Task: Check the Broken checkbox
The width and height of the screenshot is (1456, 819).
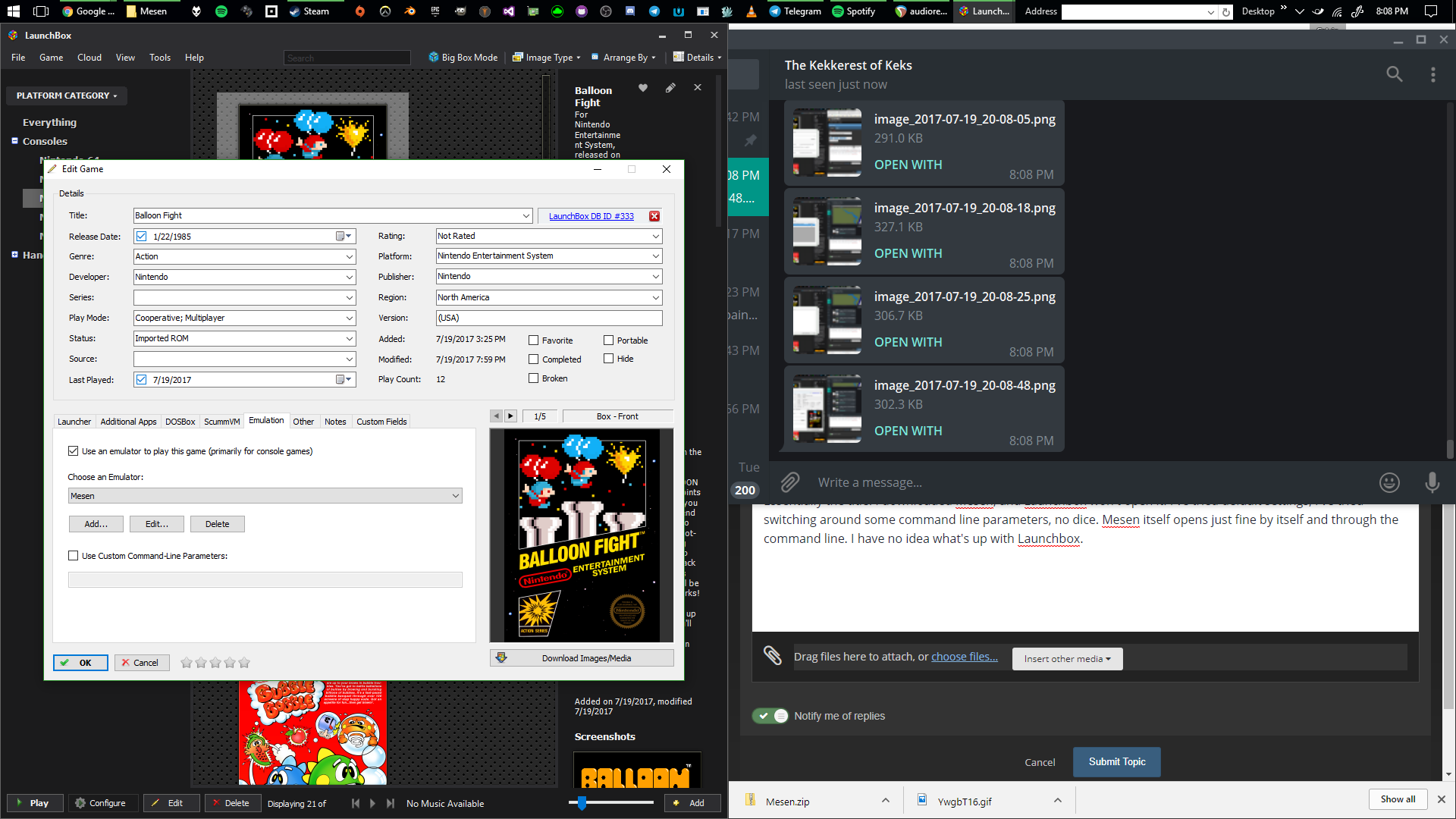Action: point(533,378)
